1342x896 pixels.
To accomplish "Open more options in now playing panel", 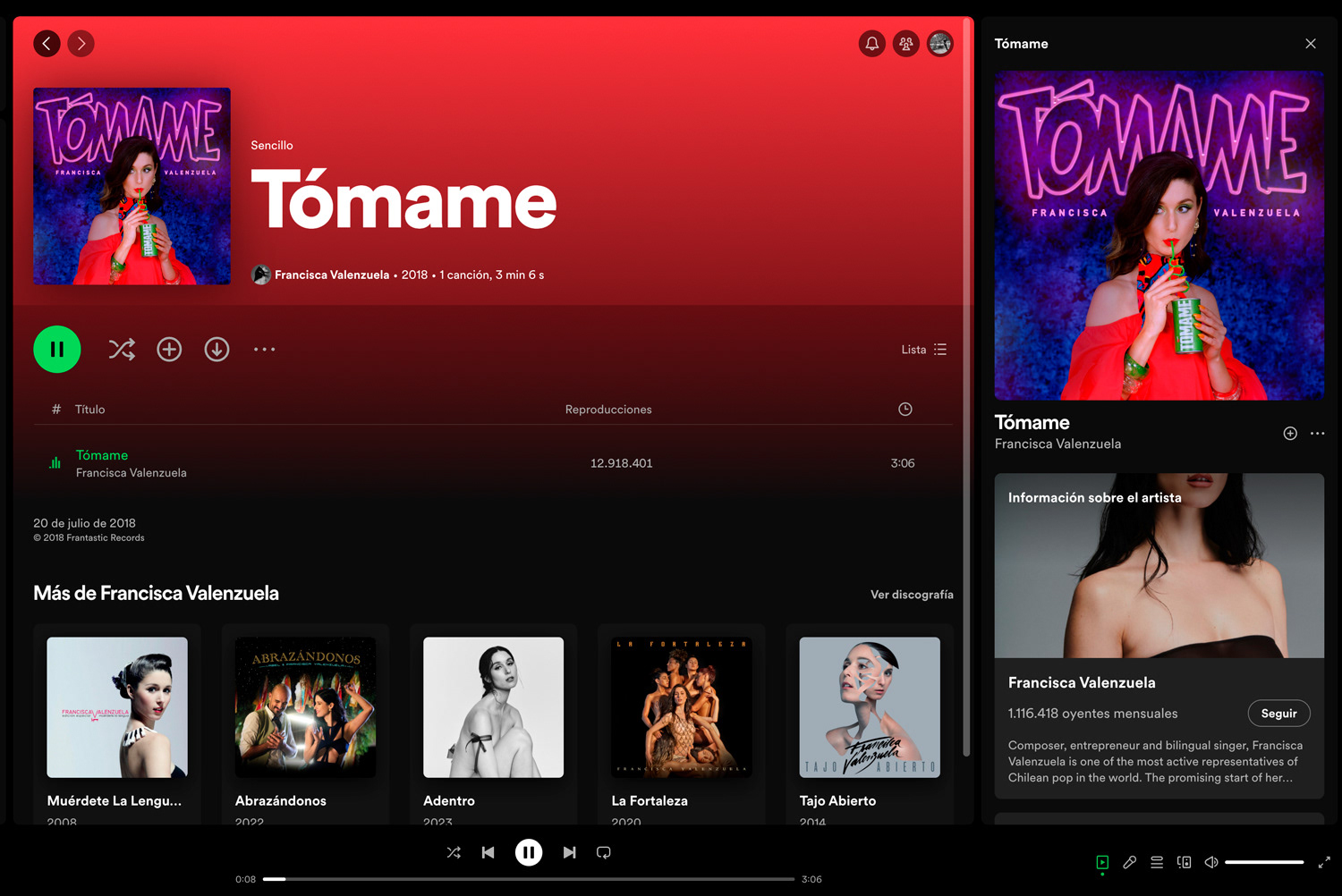I will 1317,433.
